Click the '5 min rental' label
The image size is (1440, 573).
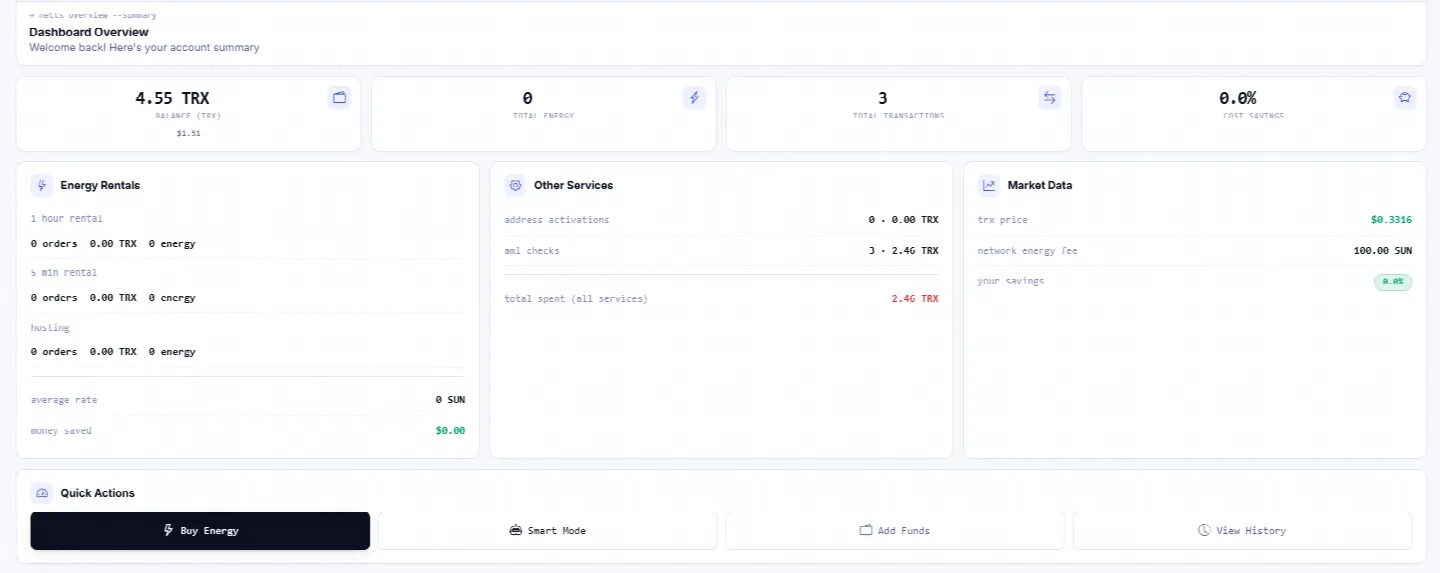tap(63, 272)
